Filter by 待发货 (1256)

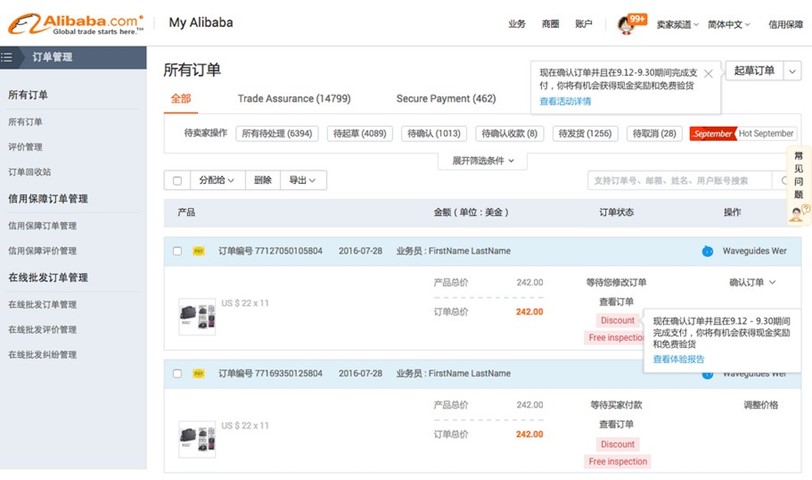click(x=585, y=134)
